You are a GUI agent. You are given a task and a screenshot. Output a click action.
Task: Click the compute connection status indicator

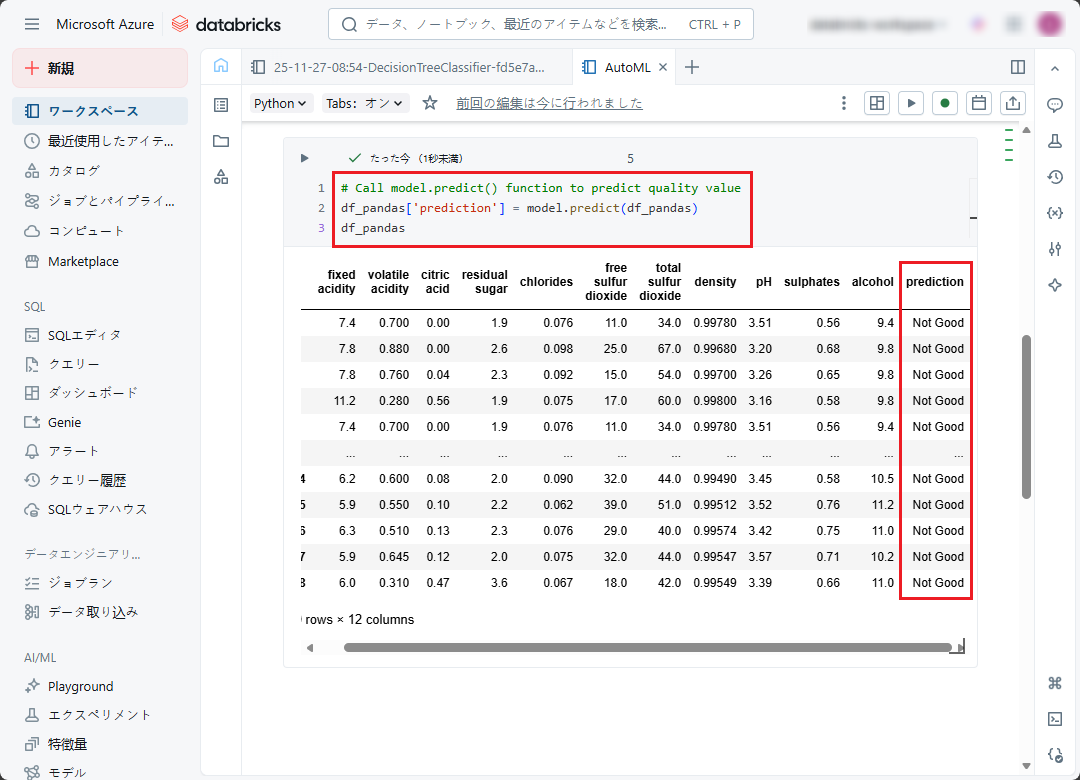[944, 103]
